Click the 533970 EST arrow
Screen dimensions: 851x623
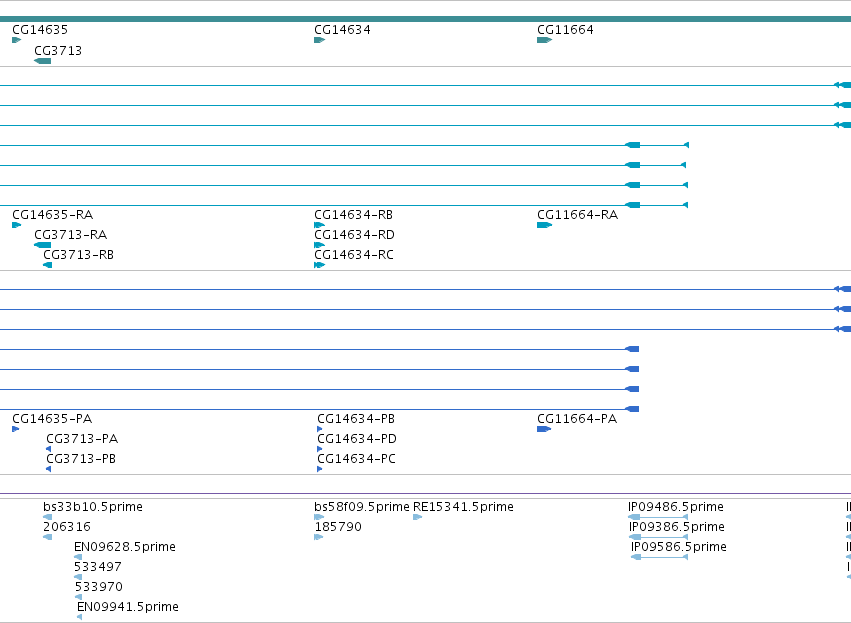[78, 597]
